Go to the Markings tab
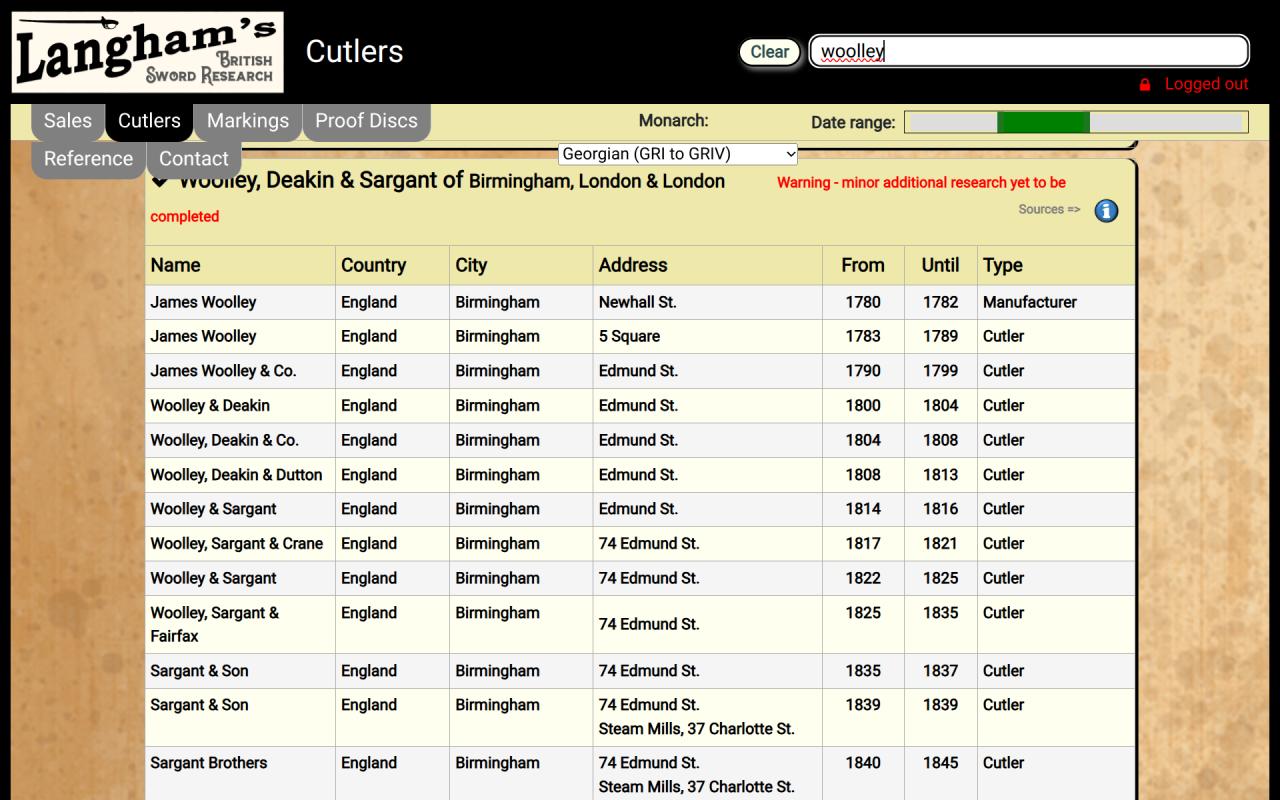Viewport: 1280px width, 800px height. [x=248, y=121]
